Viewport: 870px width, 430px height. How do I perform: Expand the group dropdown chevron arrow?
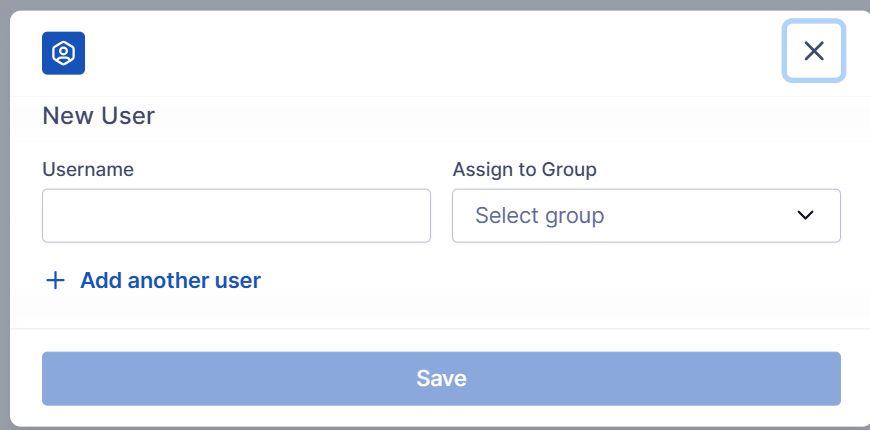click(806, 216)
